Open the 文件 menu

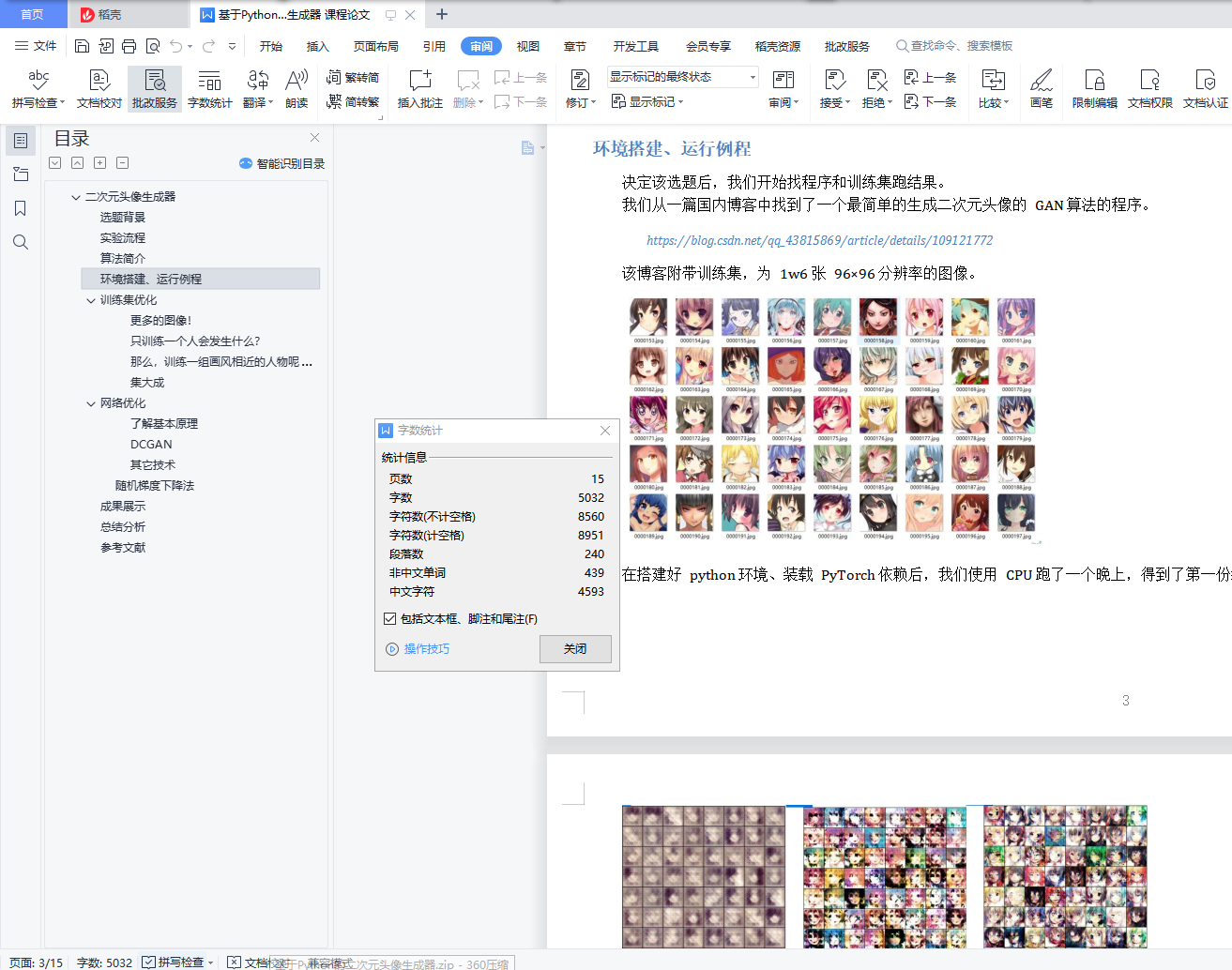(37, 46)
